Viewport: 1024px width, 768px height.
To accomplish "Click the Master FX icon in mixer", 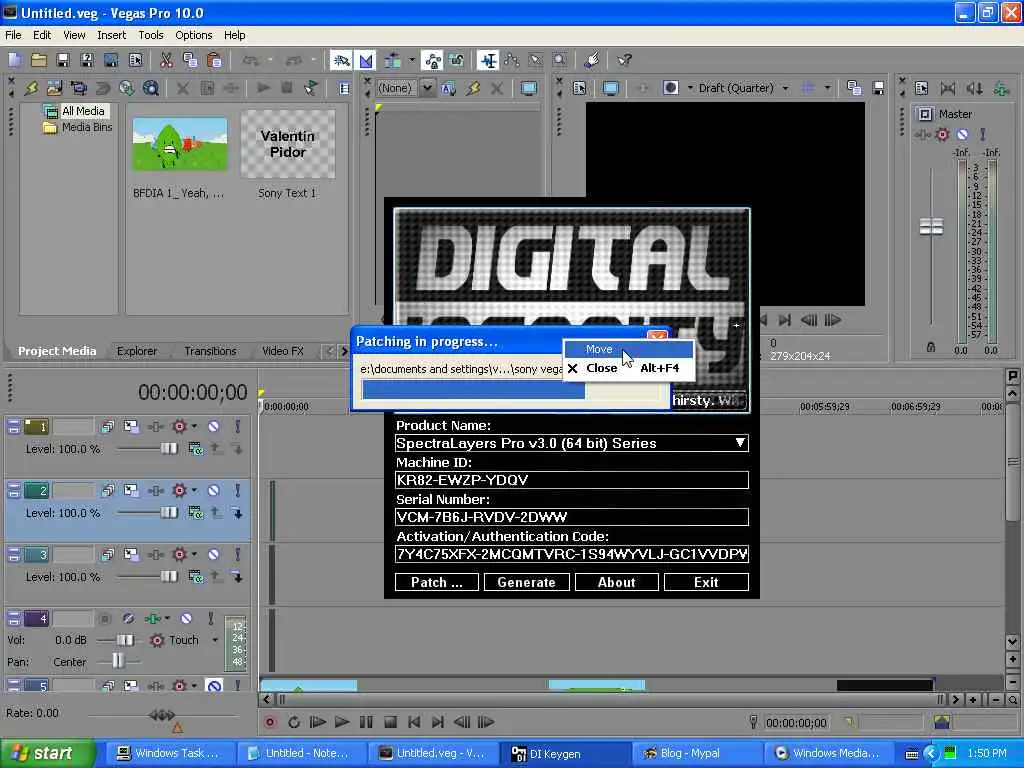I will point(923,135).
